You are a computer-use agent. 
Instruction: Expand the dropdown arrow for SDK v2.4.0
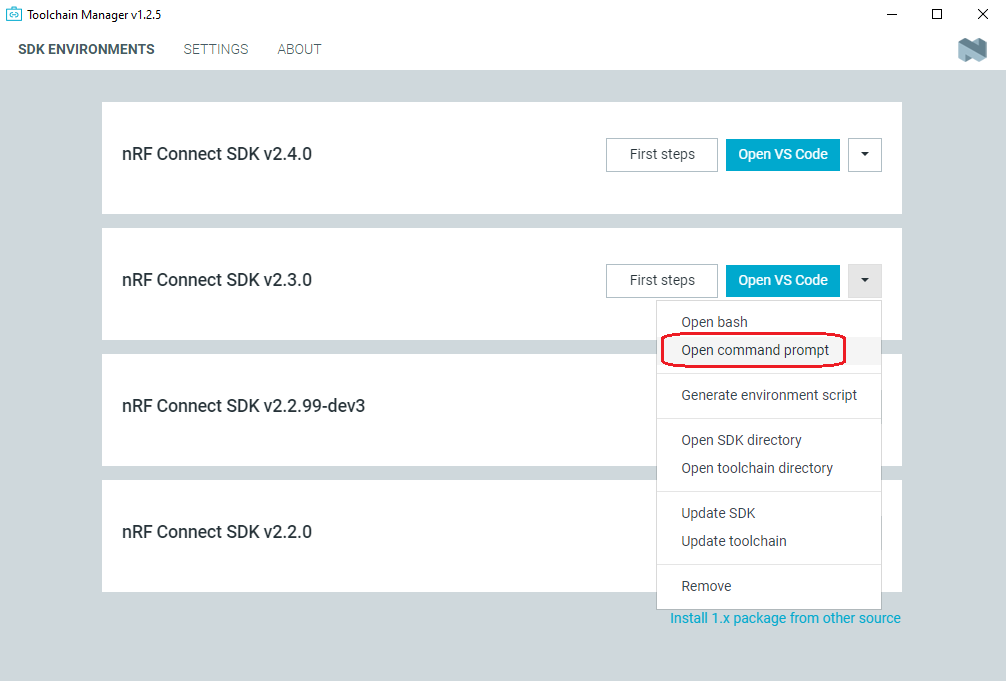point(865,155)
